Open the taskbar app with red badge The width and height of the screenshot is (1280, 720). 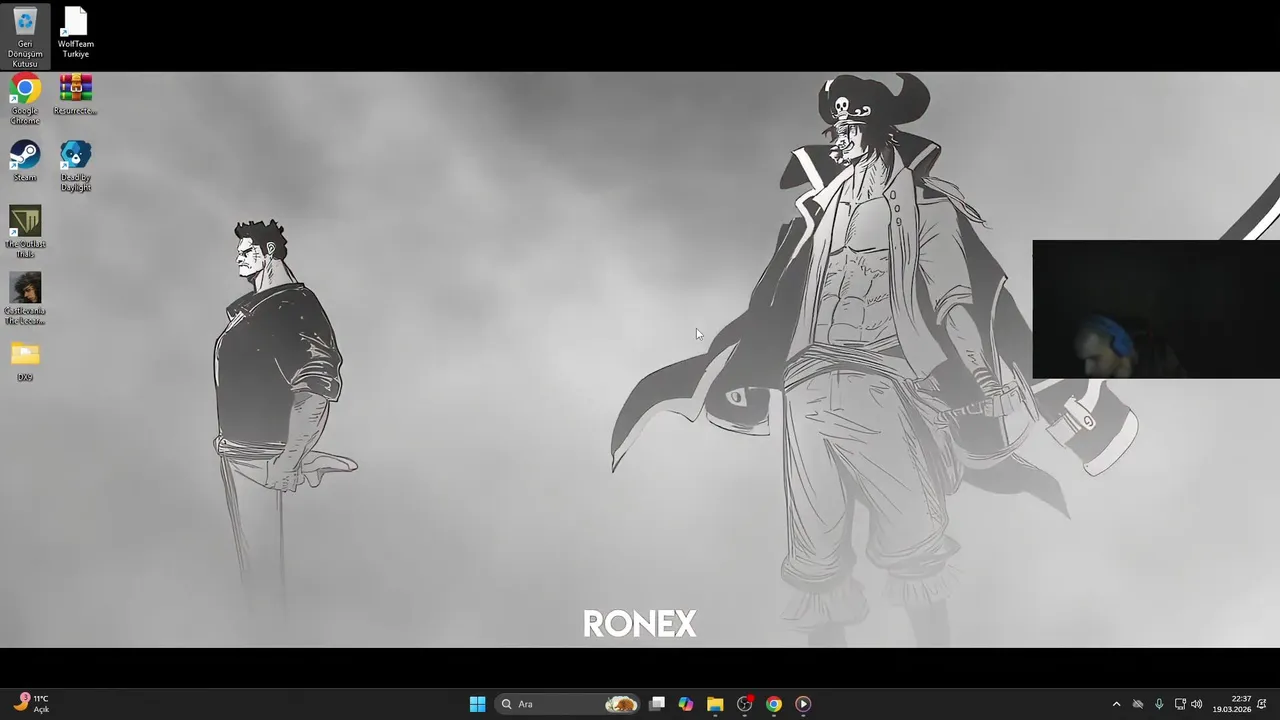(x=744, y=704)
